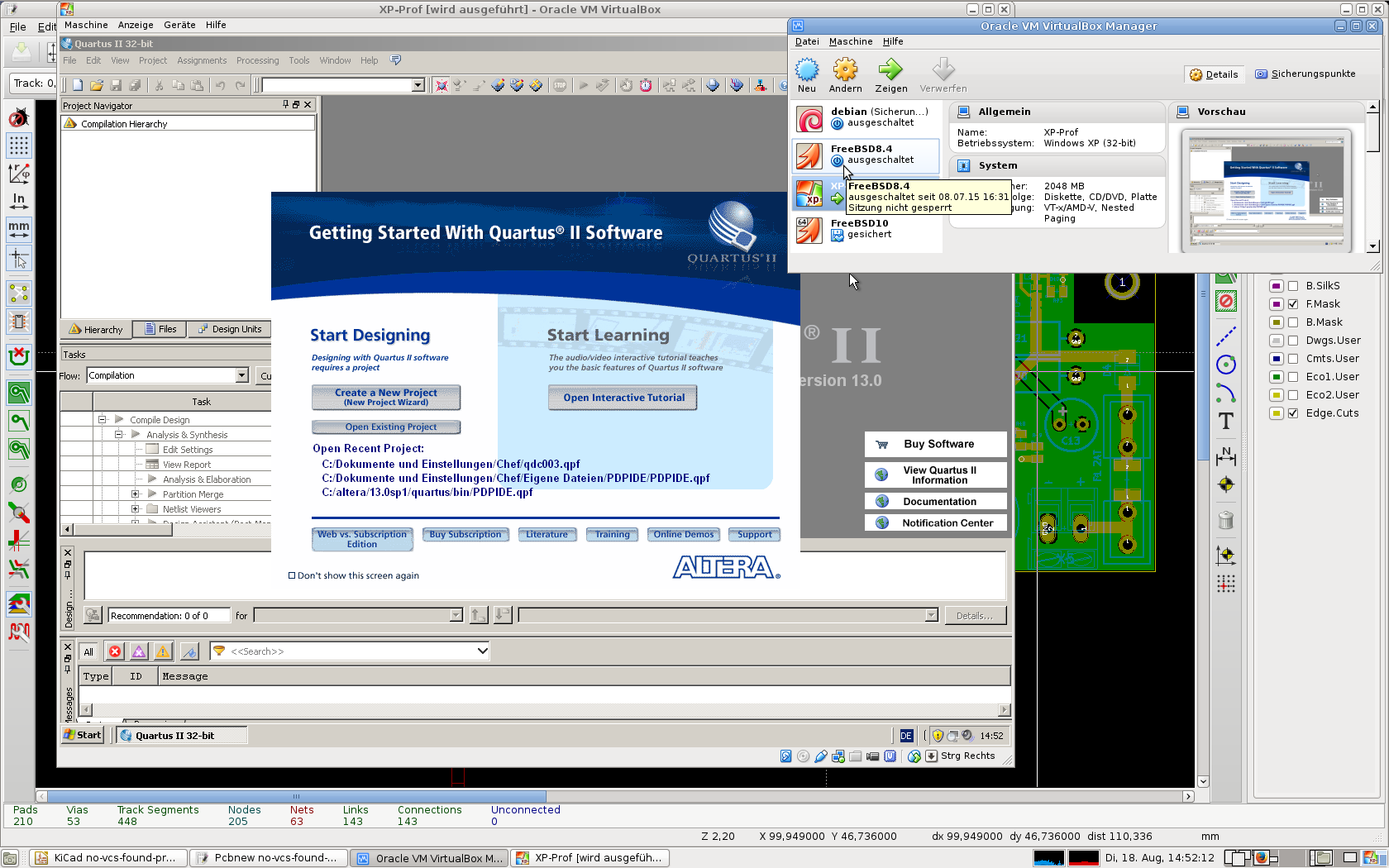The height and width of the screenshot is (868, 1389).
Task: Expand the Netlist Viewers tree node
Action: tap(136, 509)
